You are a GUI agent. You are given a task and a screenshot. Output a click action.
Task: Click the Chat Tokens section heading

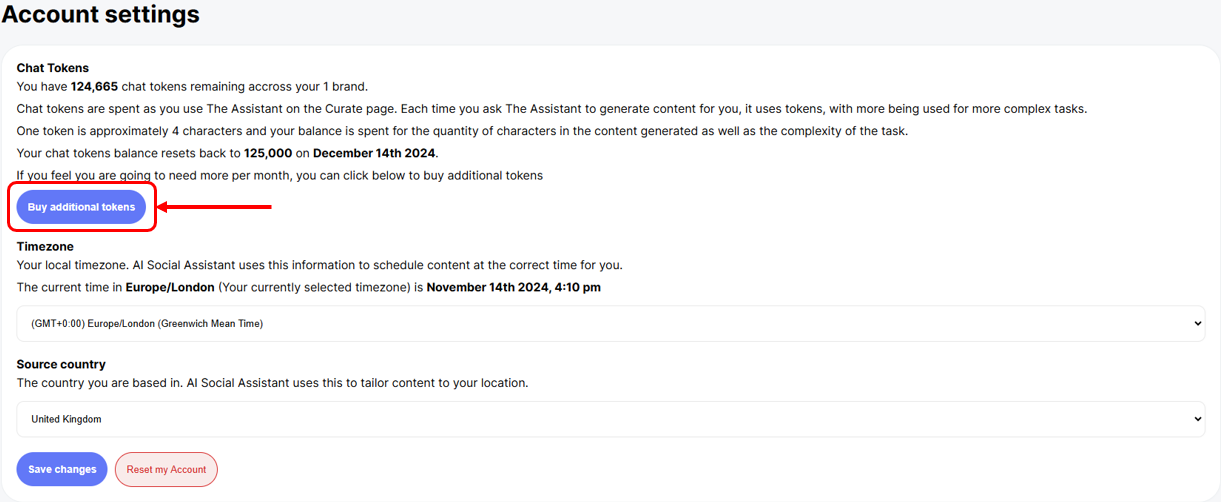[53, 68]
